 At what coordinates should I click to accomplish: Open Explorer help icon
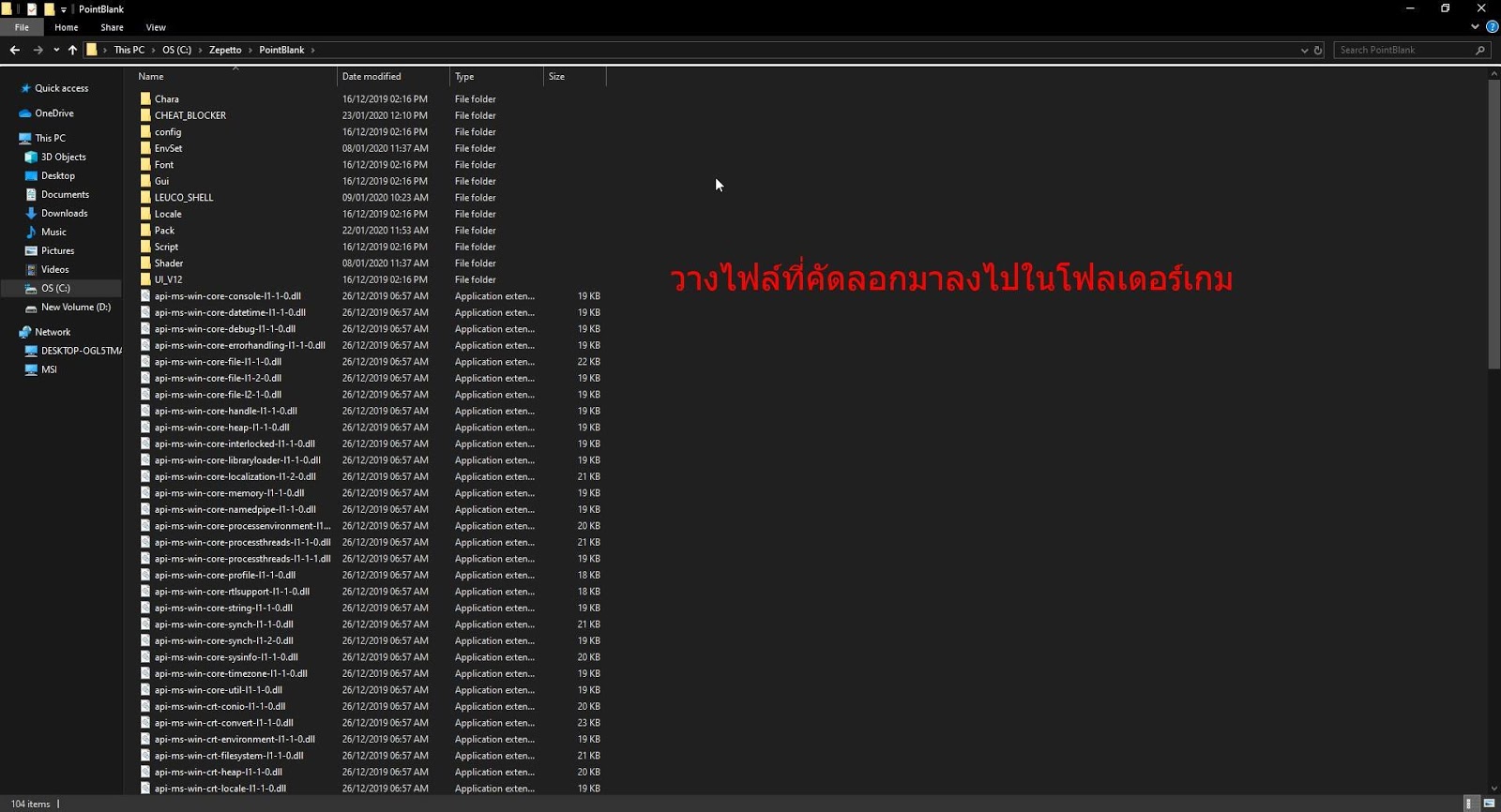1492,27
